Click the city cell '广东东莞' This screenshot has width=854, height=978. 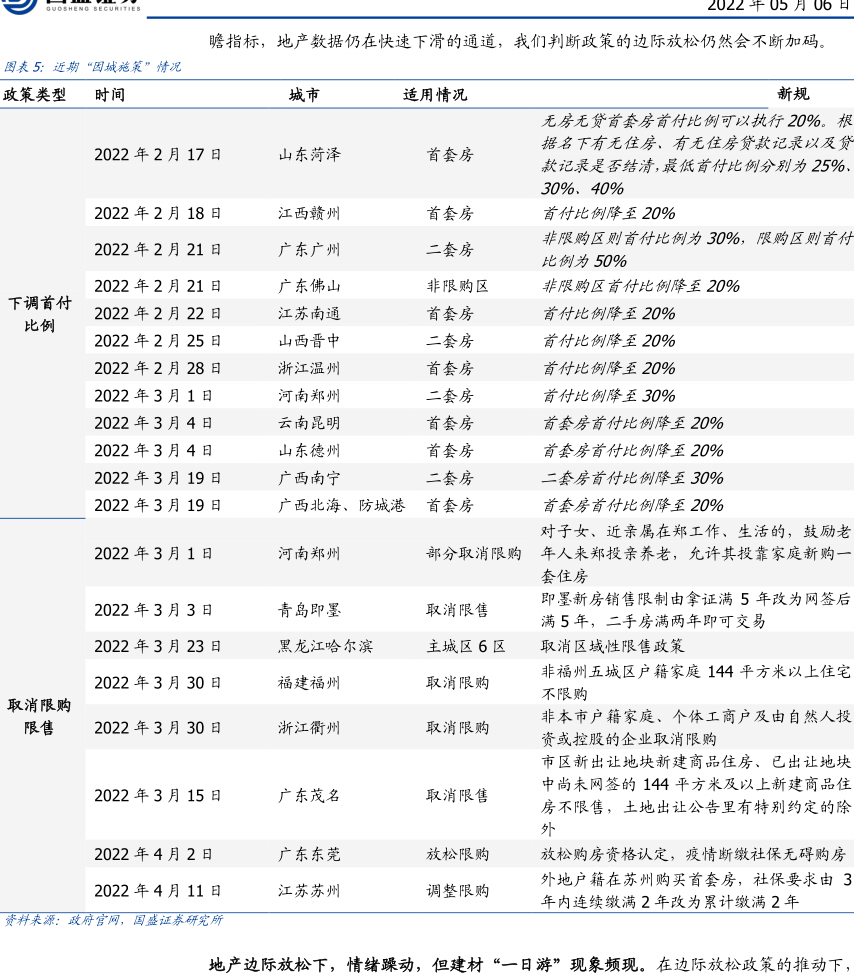click(x=309, y=855)
